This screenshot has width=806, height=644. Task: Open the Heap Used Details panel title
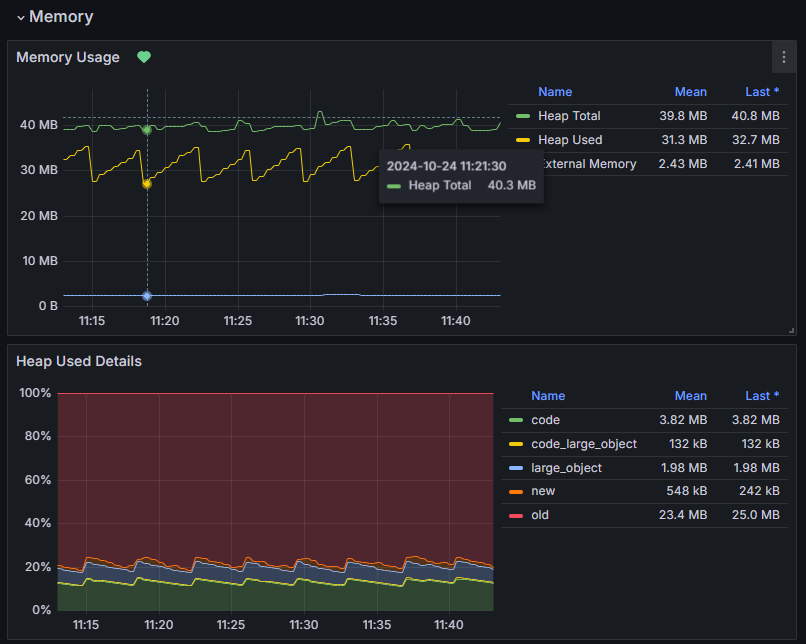pos(79,361)
